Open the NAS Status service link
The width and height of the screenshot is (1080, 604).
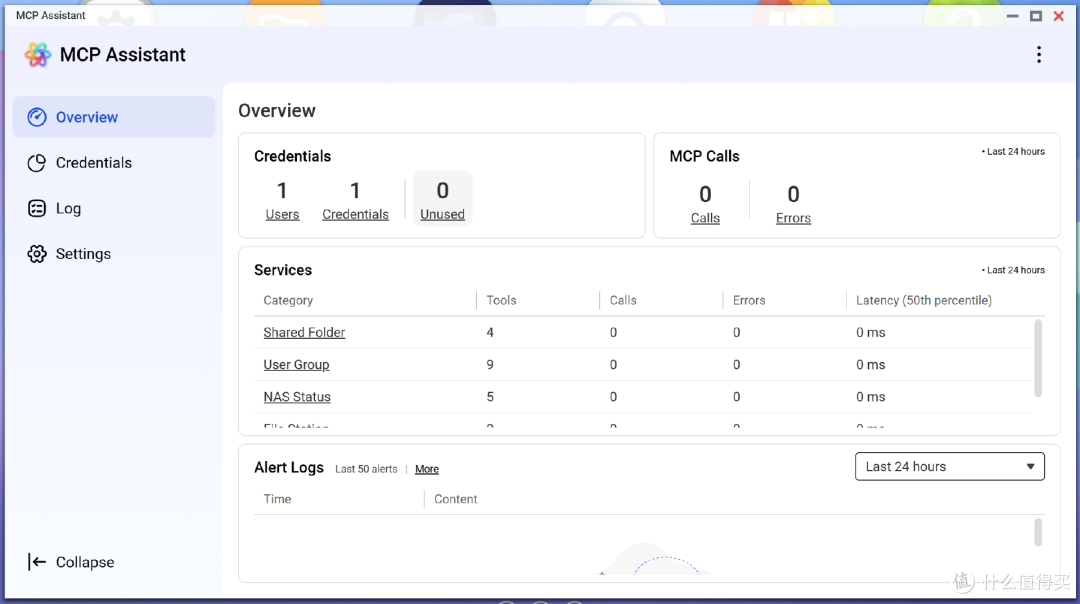[x=297, y=397]
